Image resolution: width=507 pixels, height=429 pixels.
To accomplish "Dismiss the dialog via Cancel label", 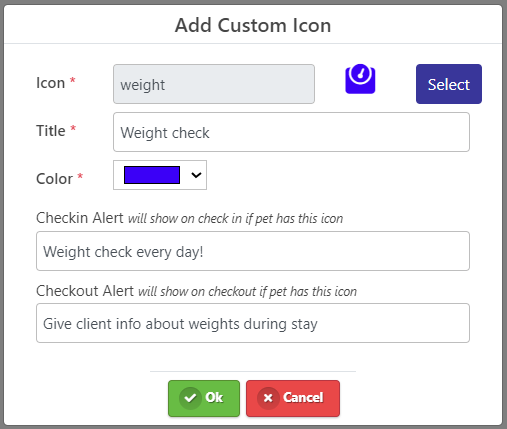I will click(303, 398).
